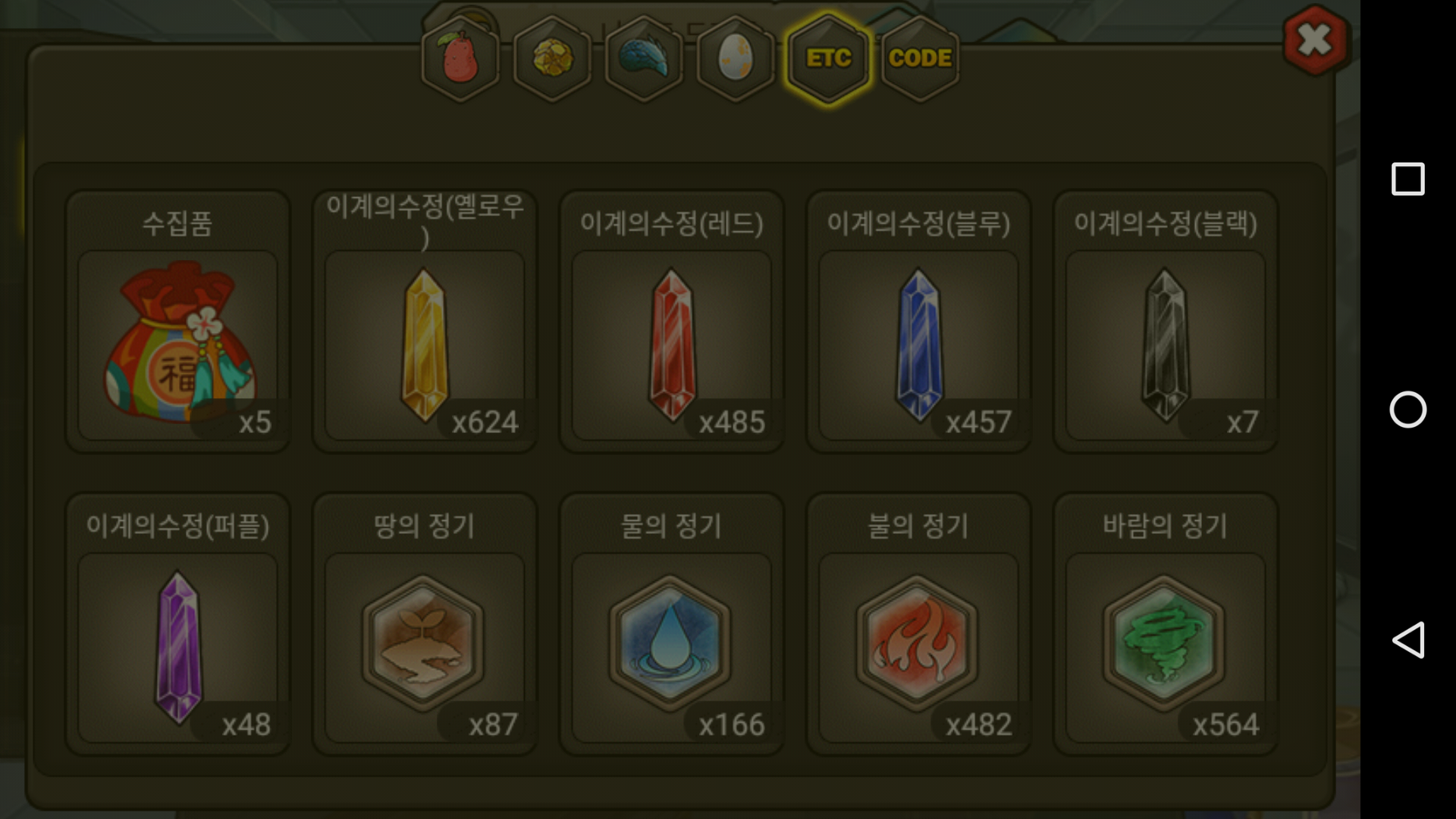
Task: Close the inventory with red X
Action: tap(1316, 40)
